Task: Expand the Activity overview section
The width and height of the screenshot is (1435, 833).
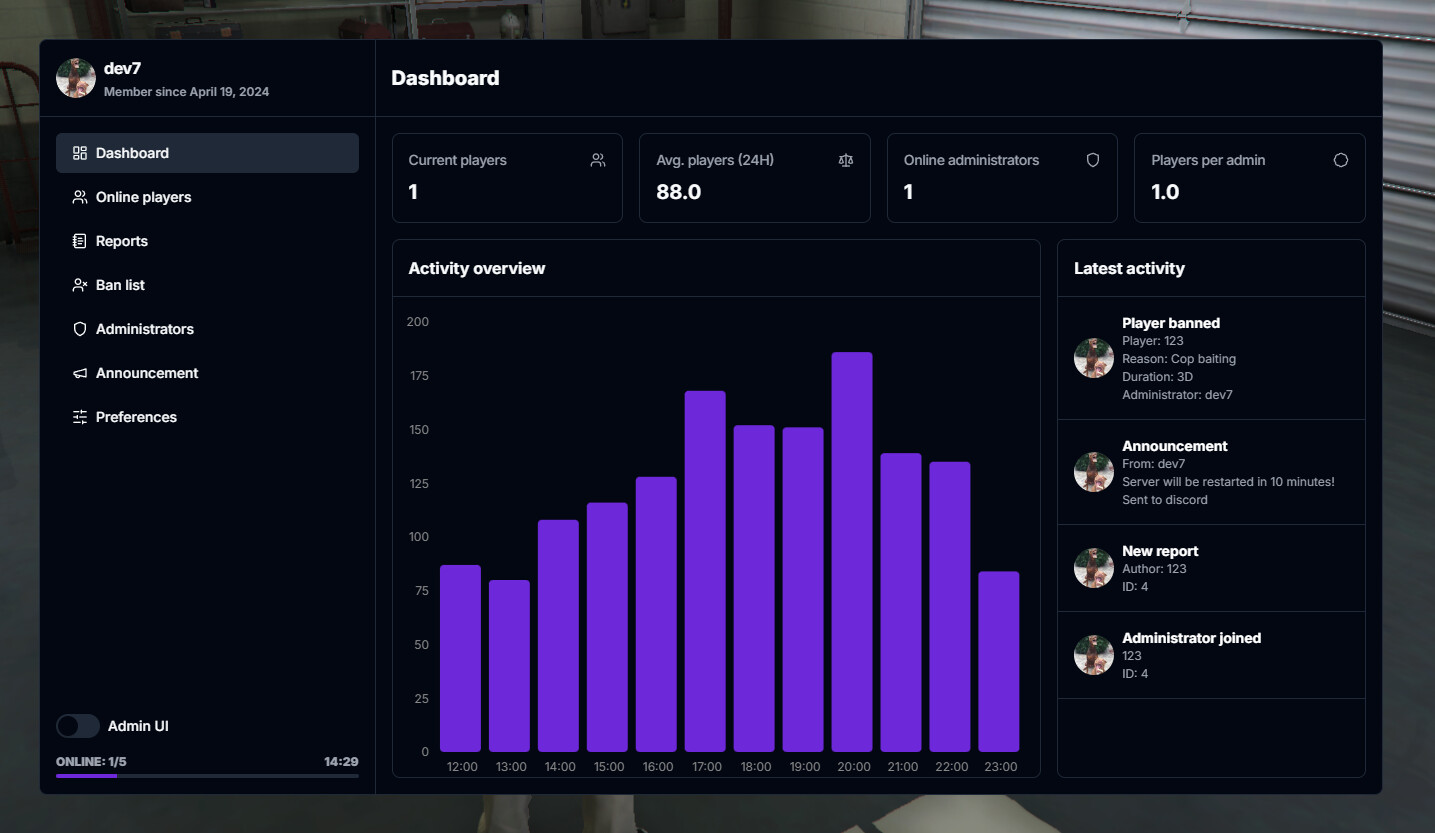Action: pos(476,267)
